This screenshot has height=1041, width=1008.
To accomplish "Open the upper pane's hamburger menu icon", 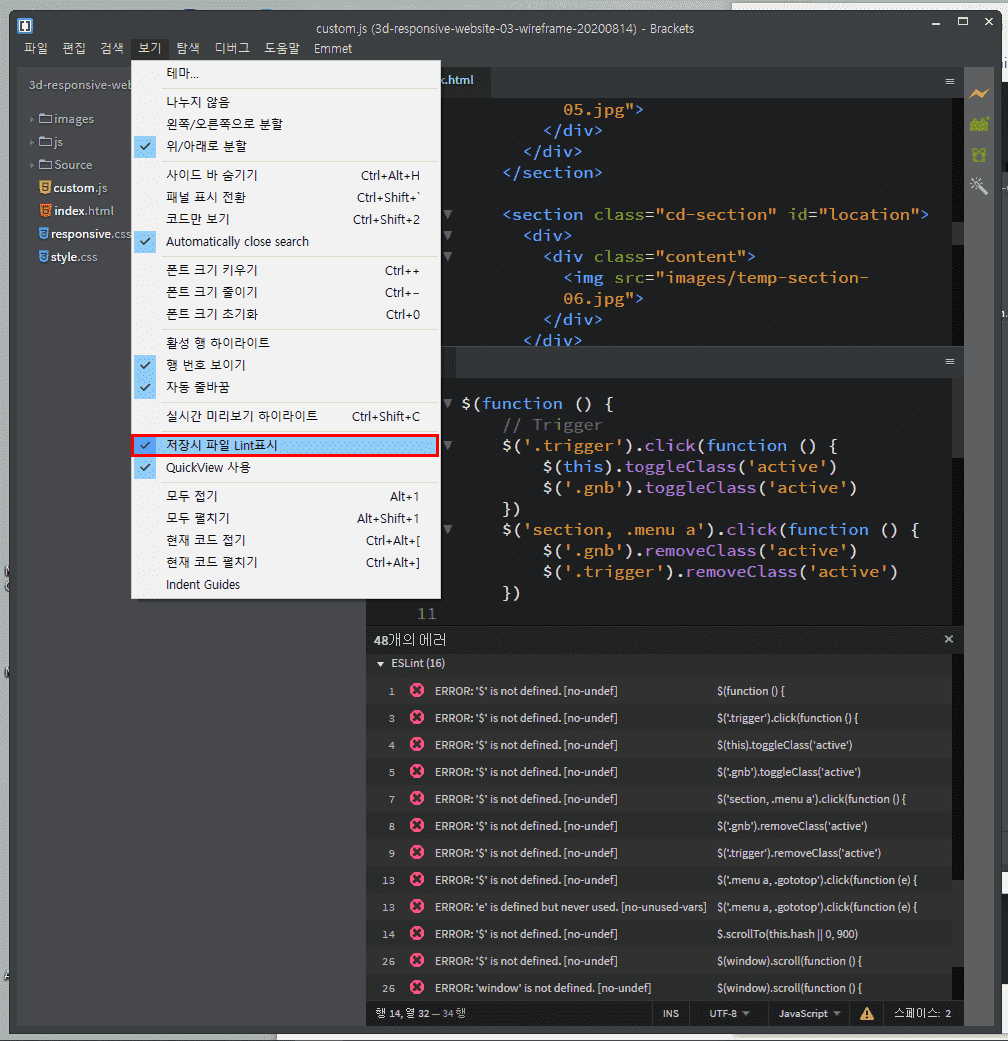I will point(950,81).
